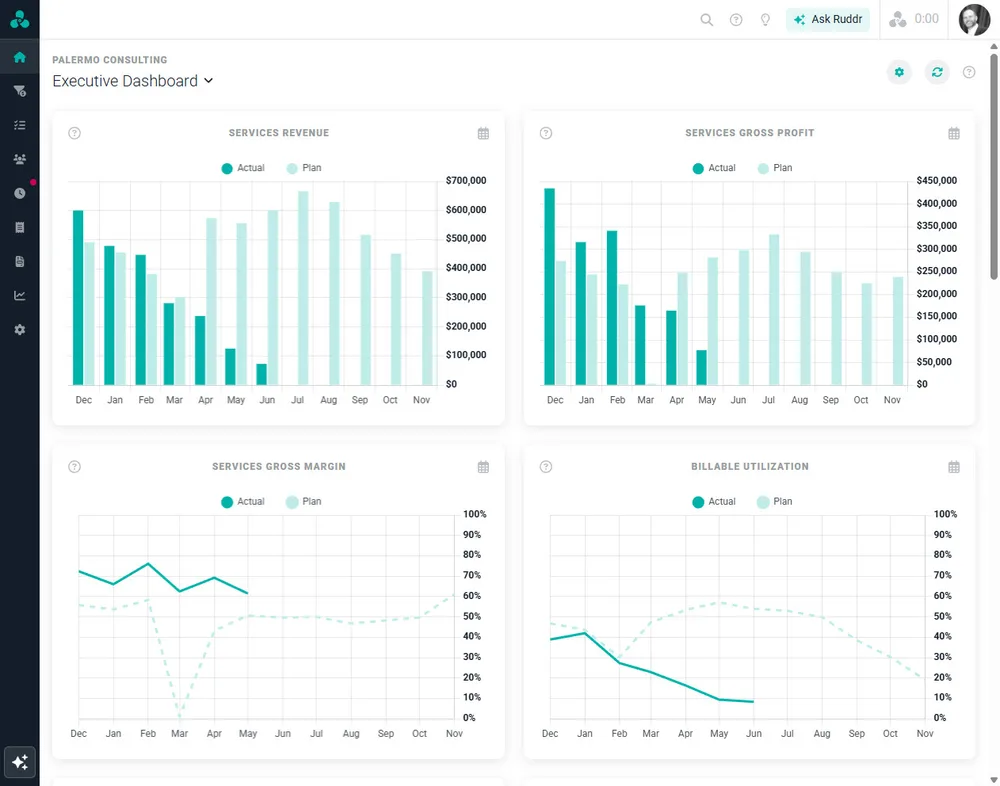Start the 0:00 timer in top bar

pos(914,19)
